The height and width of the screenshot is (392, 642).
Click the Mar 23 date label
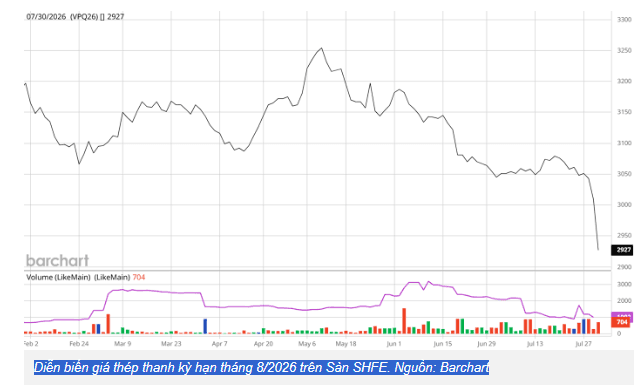click(x=171, y=344)
